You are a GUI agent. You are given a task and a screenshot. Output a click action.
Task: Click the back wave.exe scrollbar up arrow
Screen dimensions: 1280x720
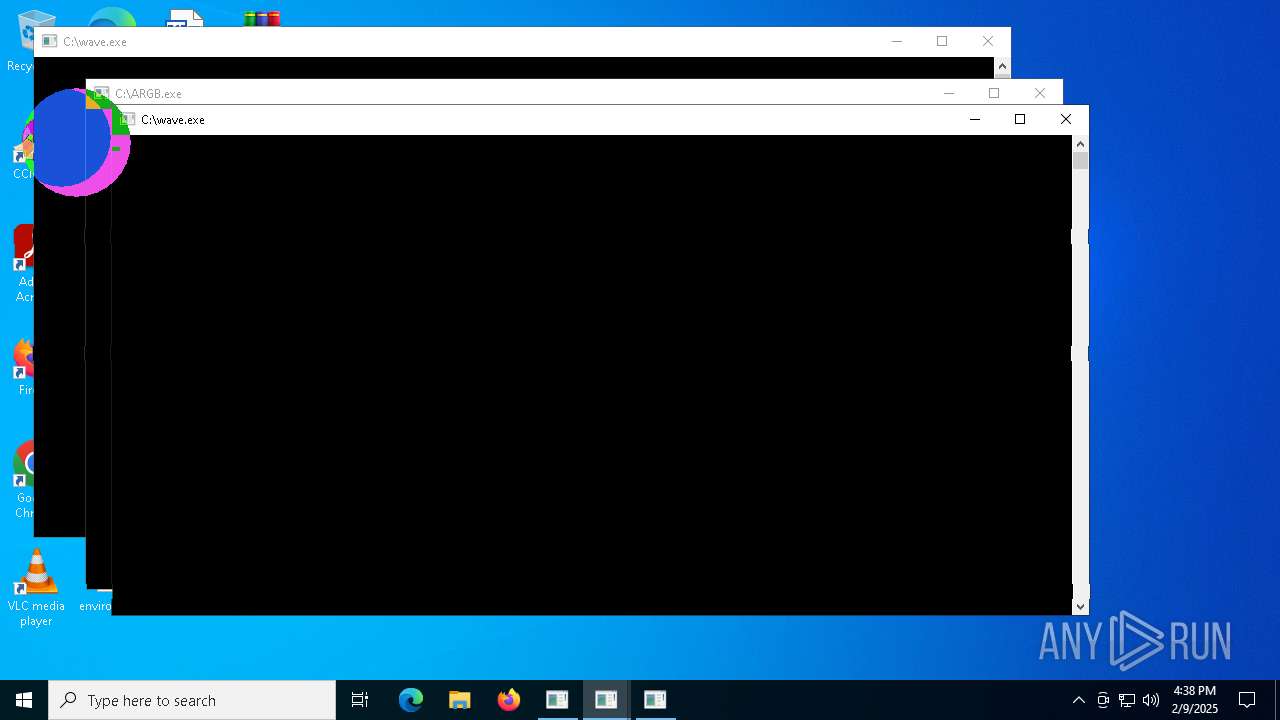pyautogui.click(x=1002, y=66)
